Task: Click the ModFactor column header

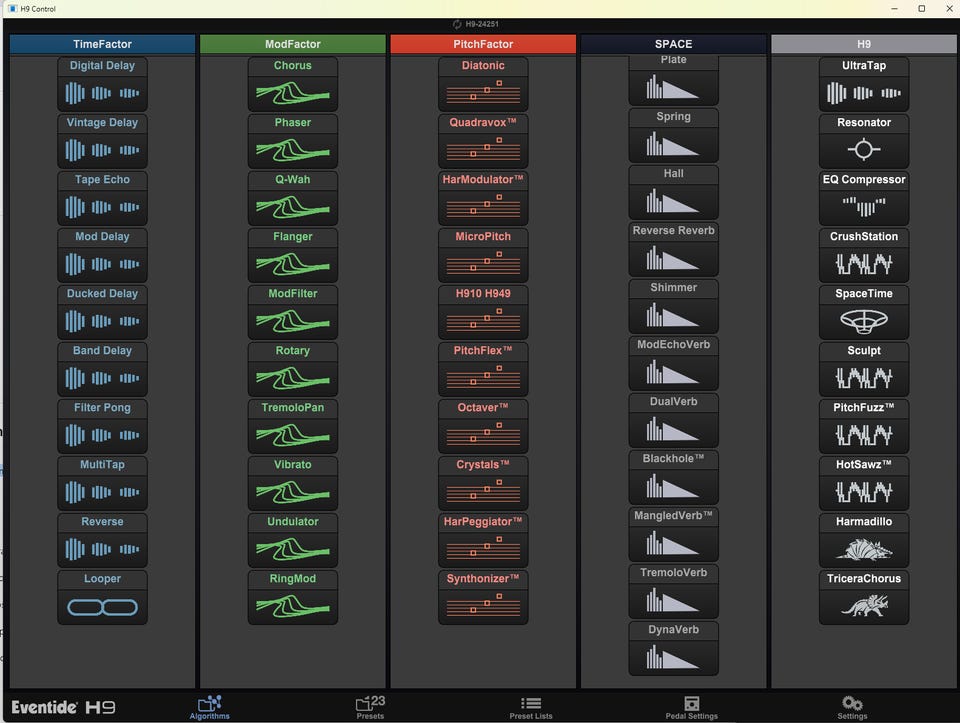Action: [293, 44]
